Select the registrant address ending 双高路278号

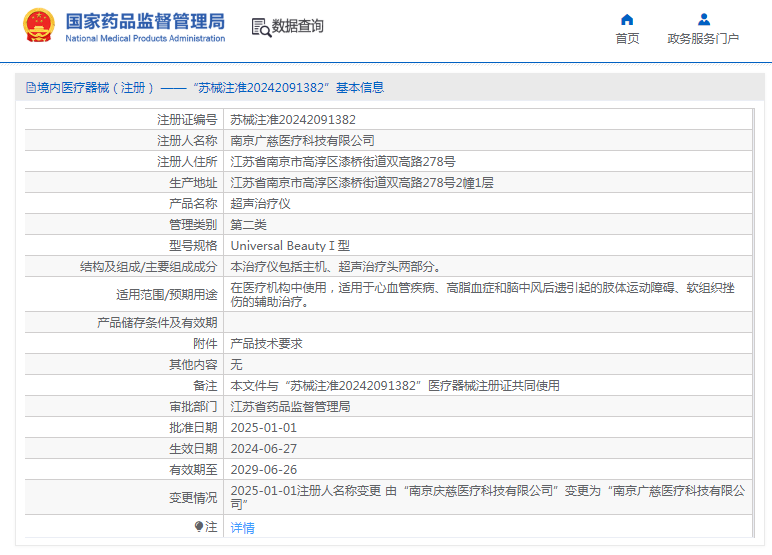[x=343, y=162]
